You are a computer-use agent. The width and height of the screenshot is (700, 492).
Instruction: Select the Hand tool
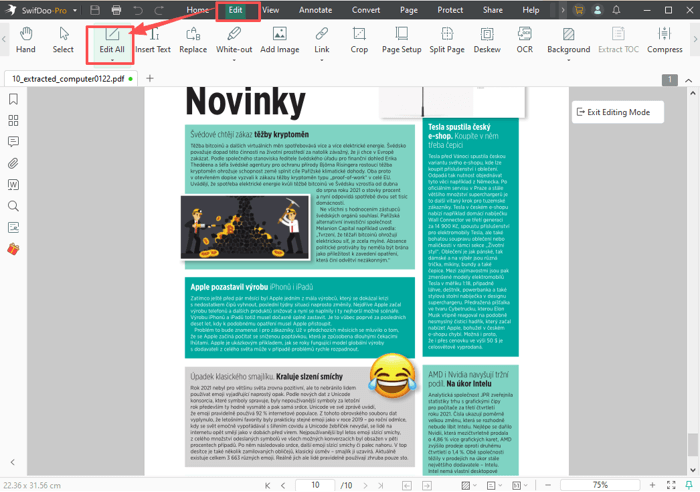pyautogui.click(x=26, y=40)
